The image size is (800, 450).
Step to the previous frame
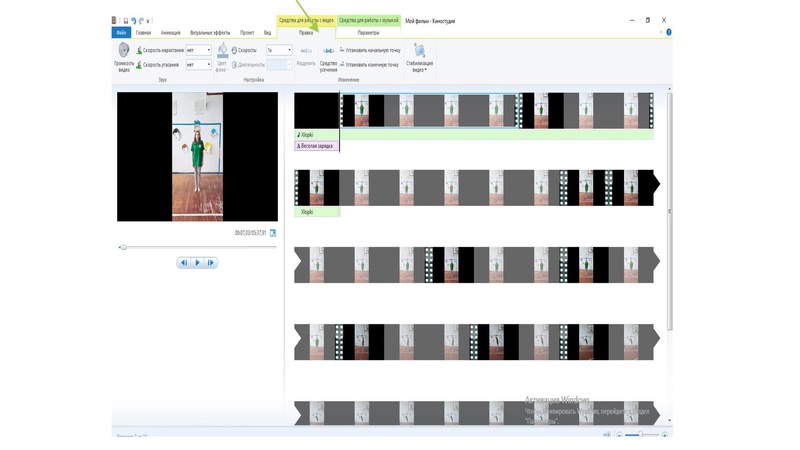(184, 263)
